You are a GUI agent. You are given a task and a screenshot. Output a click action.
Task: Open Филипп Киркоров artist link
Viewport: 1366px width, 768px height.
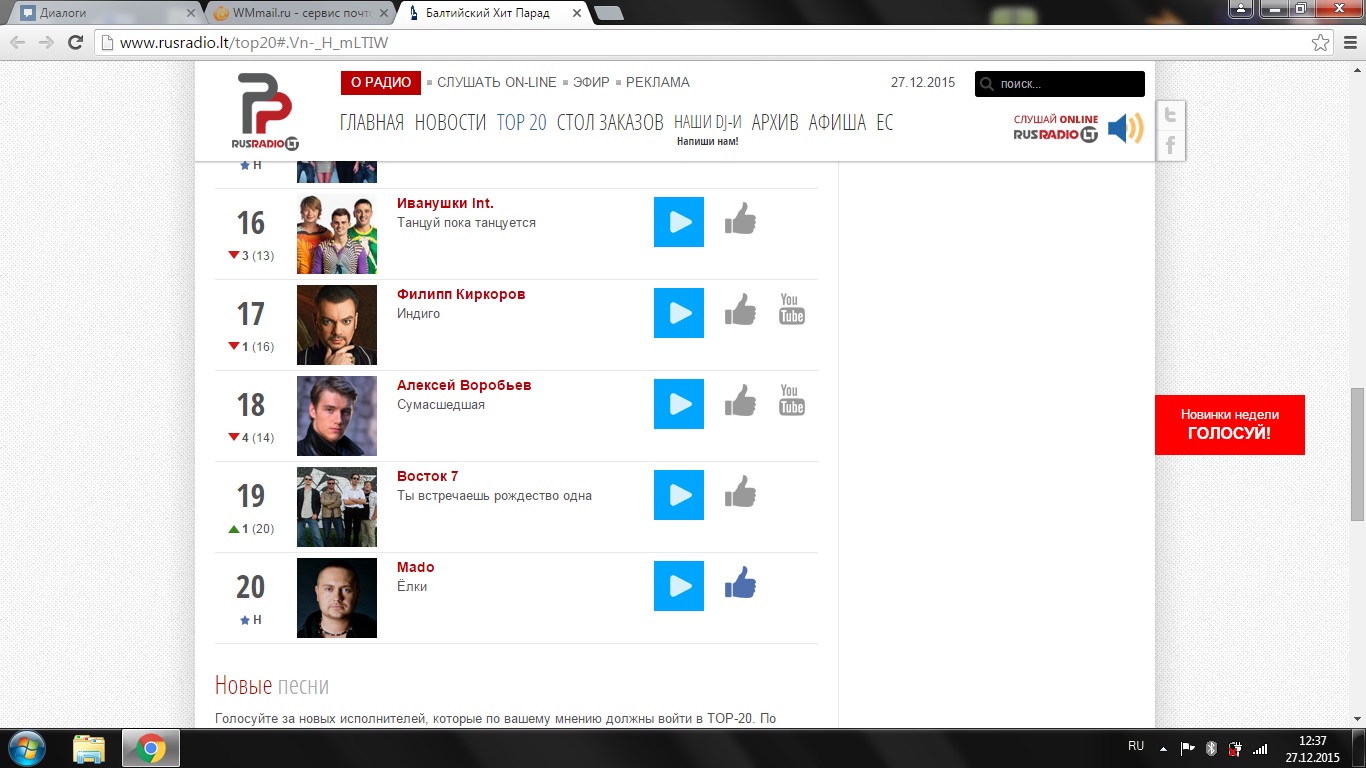coord(461,294)
